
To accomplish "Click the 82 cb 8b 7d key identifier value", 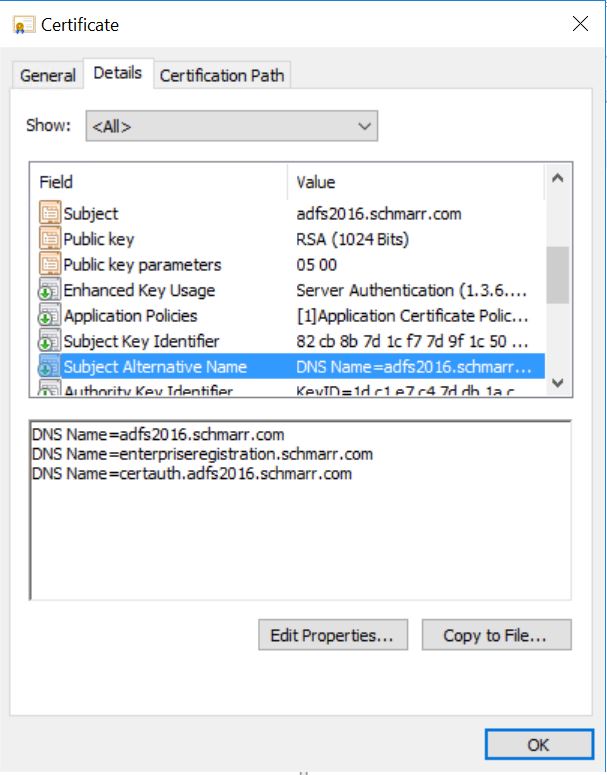I will [413, 341].
